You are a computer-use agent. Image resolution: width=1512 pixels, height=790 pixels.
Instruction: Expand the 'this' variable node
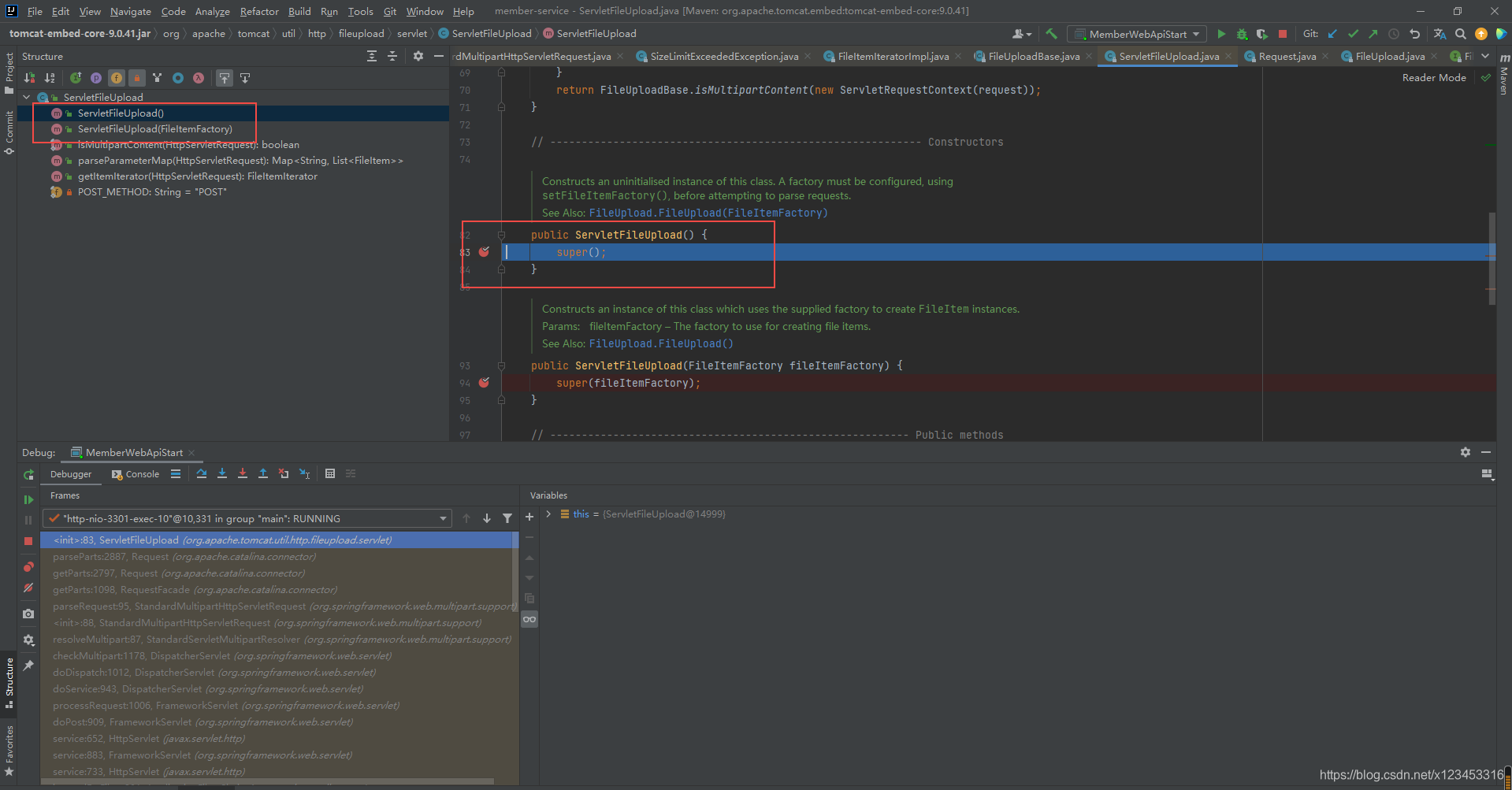548,514
